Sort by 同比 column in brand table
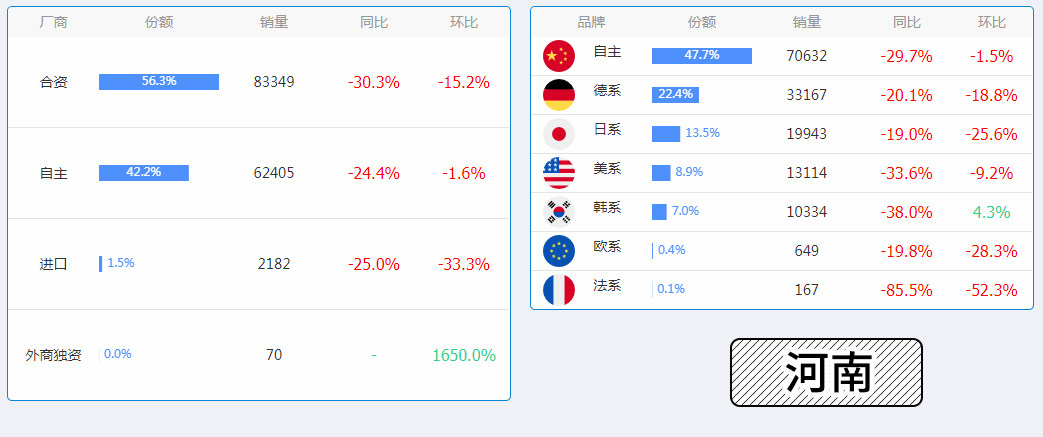 [x=906, y=22]
